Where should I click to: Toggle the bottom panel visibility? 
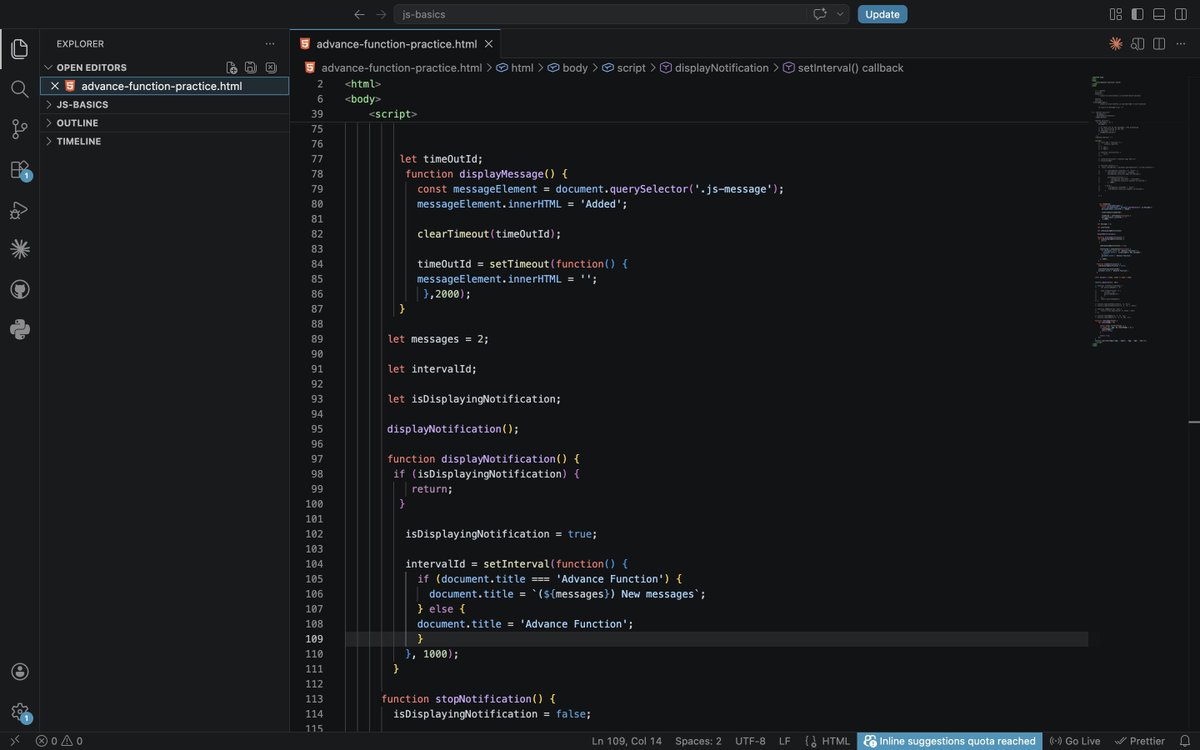1159,14
